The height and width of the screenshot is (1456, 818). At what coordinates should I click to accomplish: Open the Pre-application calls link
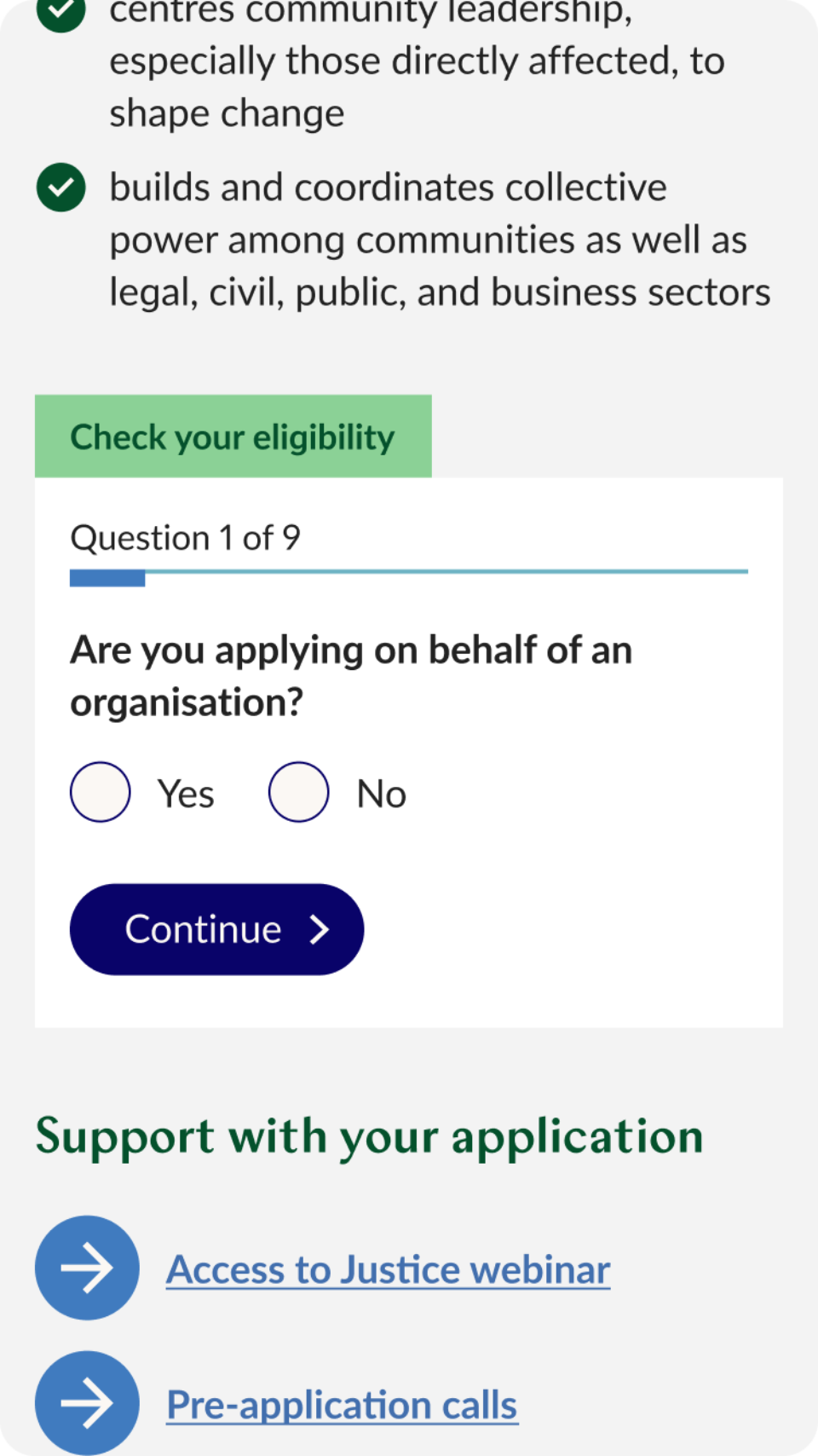tap(342, 1405)
